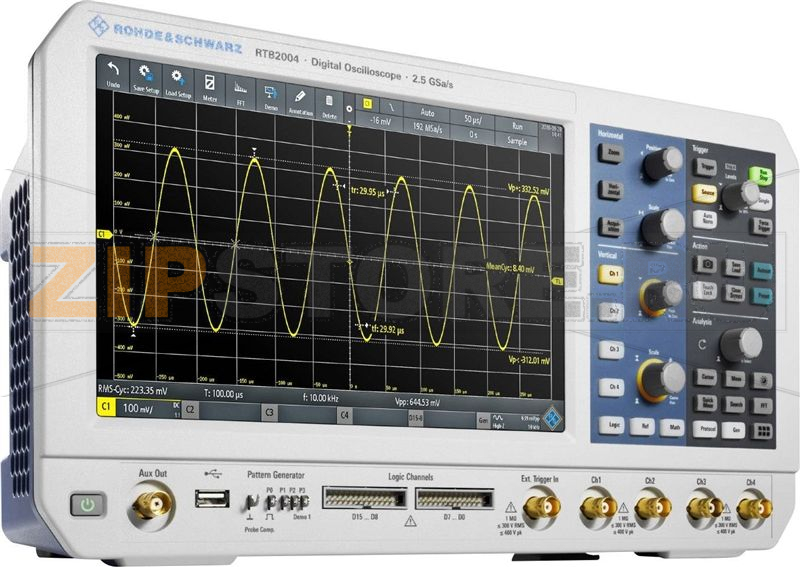
Task: Push the Trigger hardware button
Action: pyautogui.click(x=705, y=167)
